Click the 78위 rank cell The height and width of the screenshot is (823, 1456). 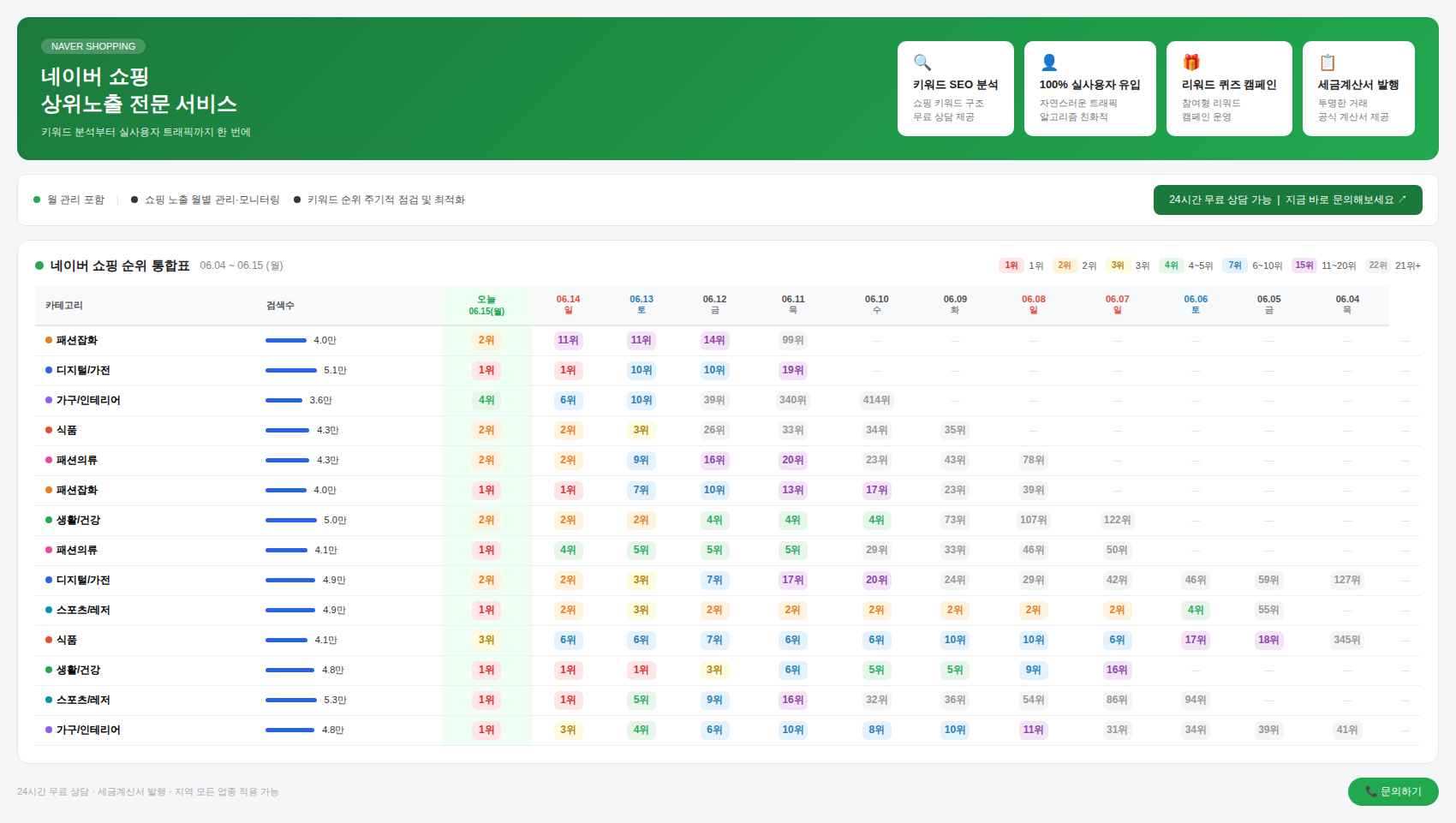coord(1034,461)
